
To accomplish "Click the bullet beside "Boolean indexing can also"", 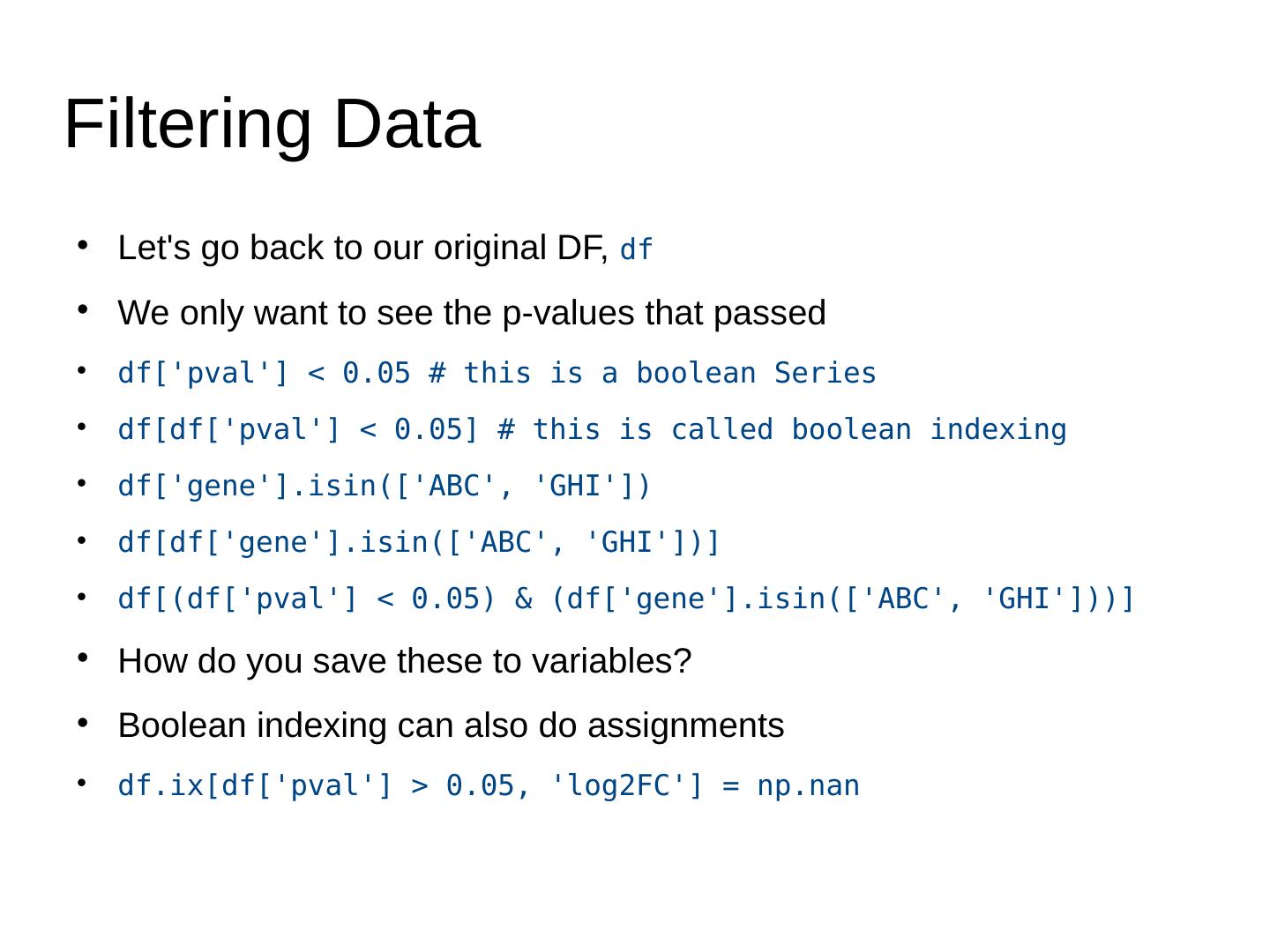I will pyautogui.click(x=82, y=723).
